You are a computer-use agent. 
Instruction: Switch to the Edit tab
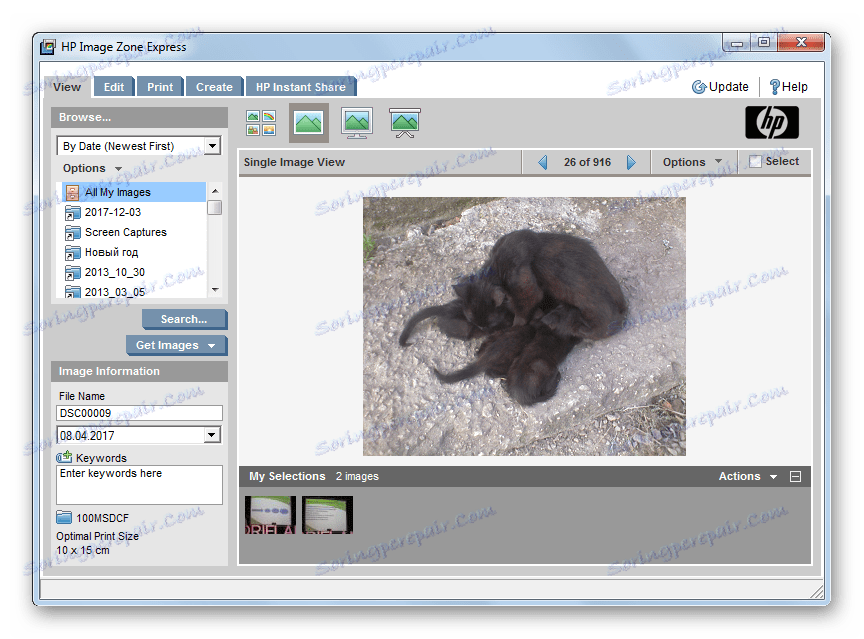pyautogui.click(x=113, y=86)
